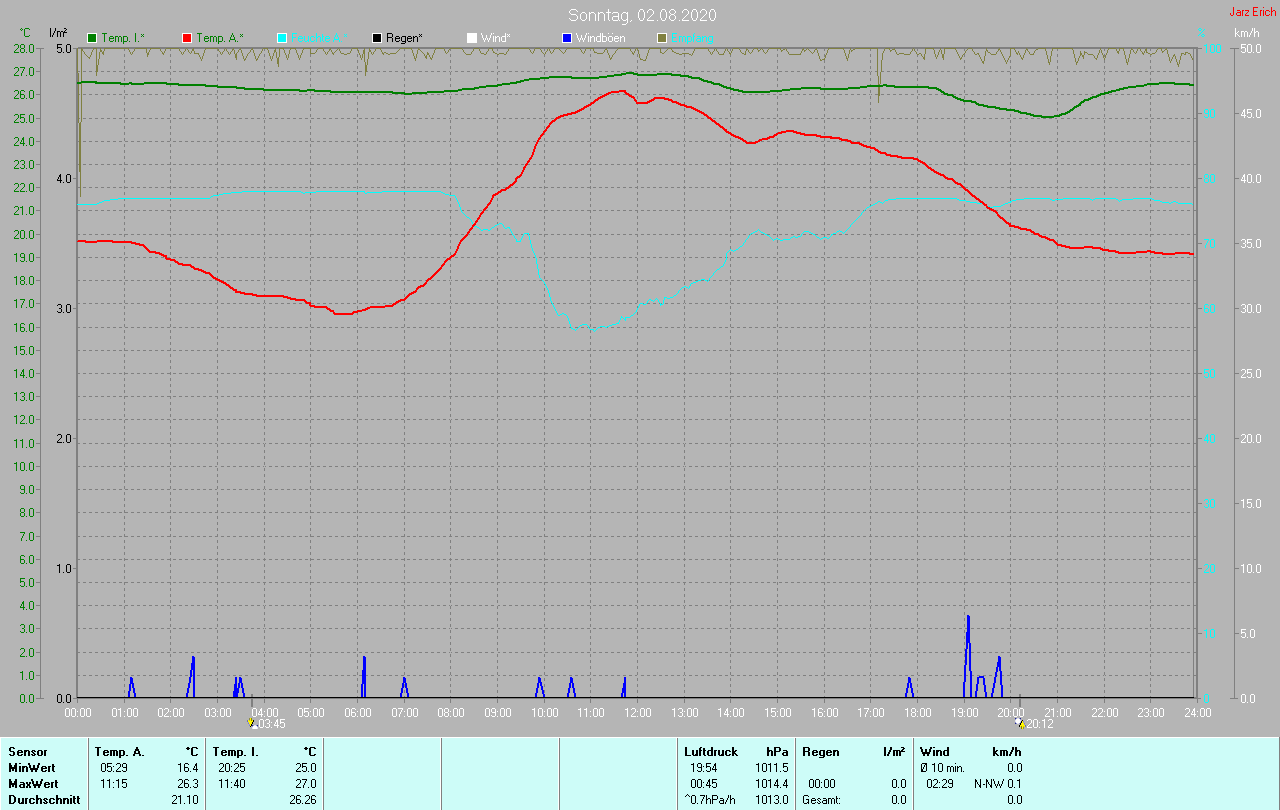The image size is (1280, 810).
Task: Click the Jarz Erich author text
Action: (x=1252, y=12)
